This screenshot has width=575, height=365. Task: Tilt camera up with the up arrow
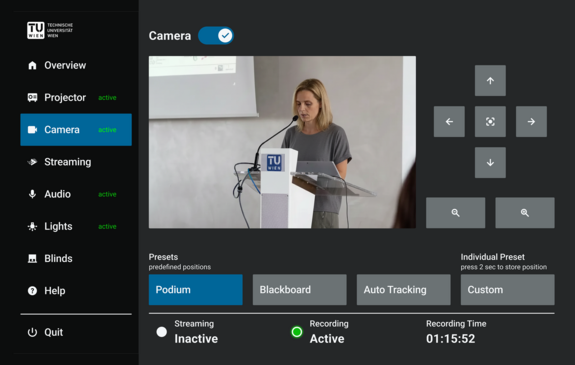[490, 81]
